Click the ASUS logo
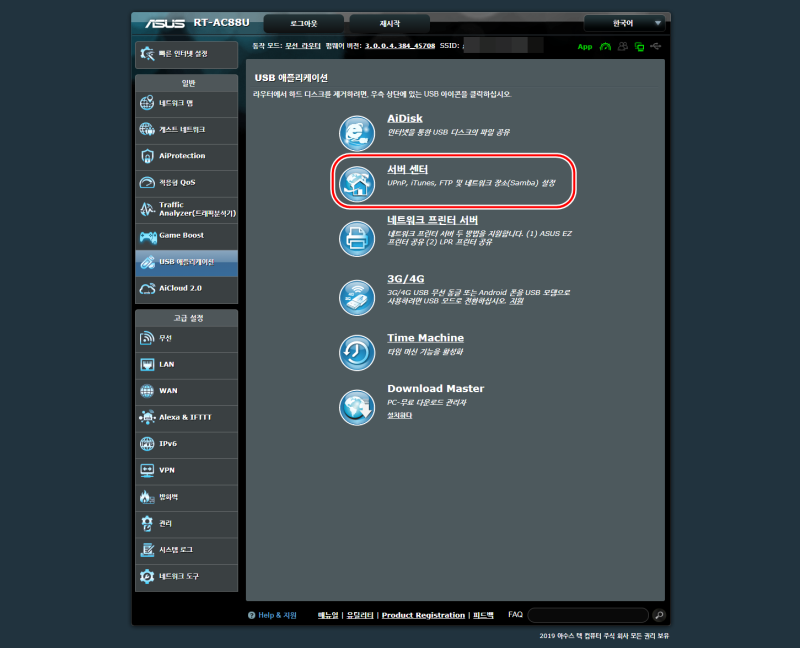 click(x=165, y=23)
